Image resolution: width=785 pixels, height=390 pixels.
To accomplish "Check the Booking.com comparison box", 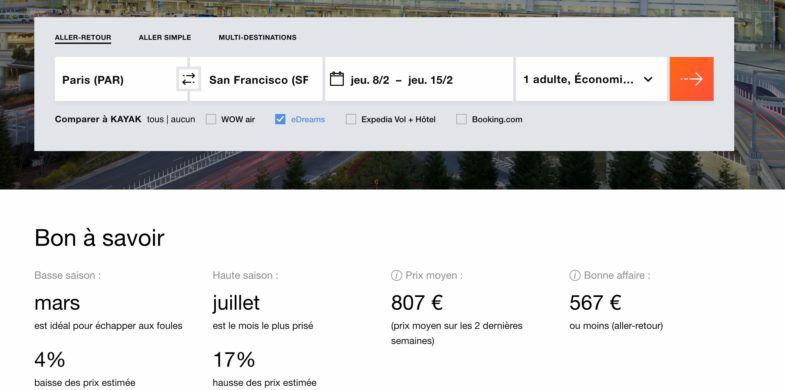I will coord(462,119).
